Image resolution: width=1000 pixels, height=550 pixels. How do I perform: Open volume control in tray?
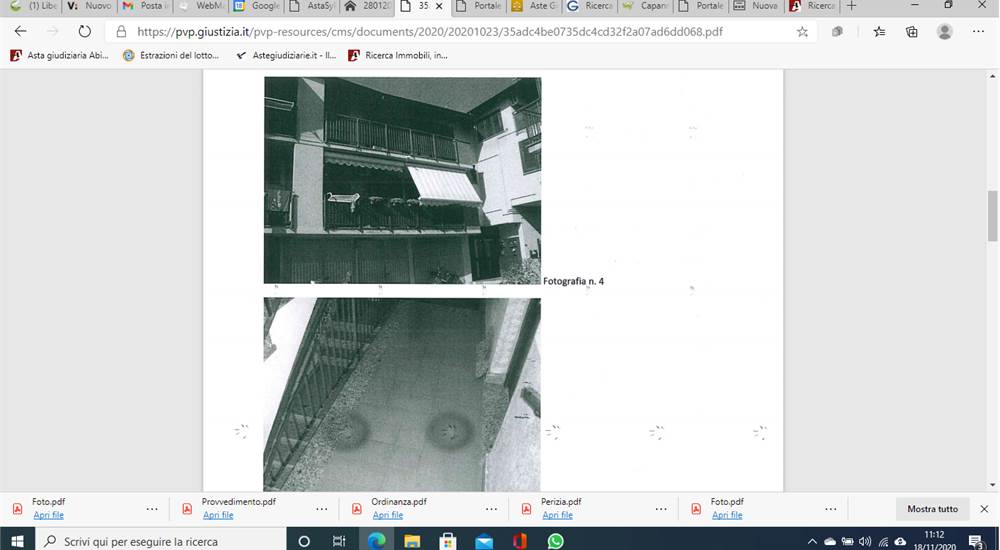[865, 542]
